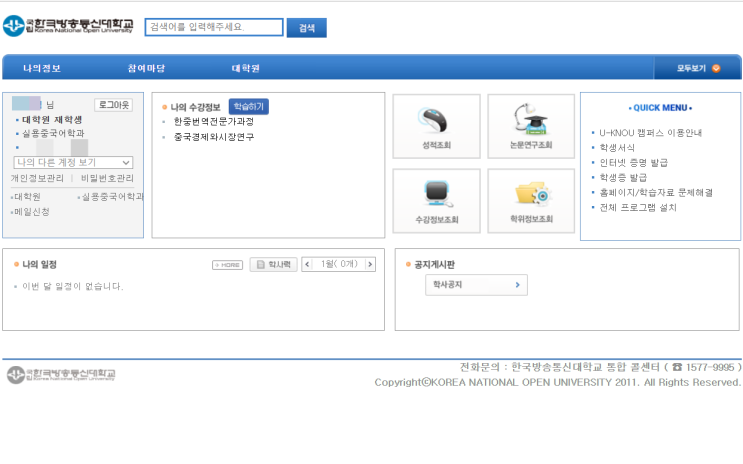Click the MORE button in 나의 일정

pyautogui.click(x=227, y=265)
